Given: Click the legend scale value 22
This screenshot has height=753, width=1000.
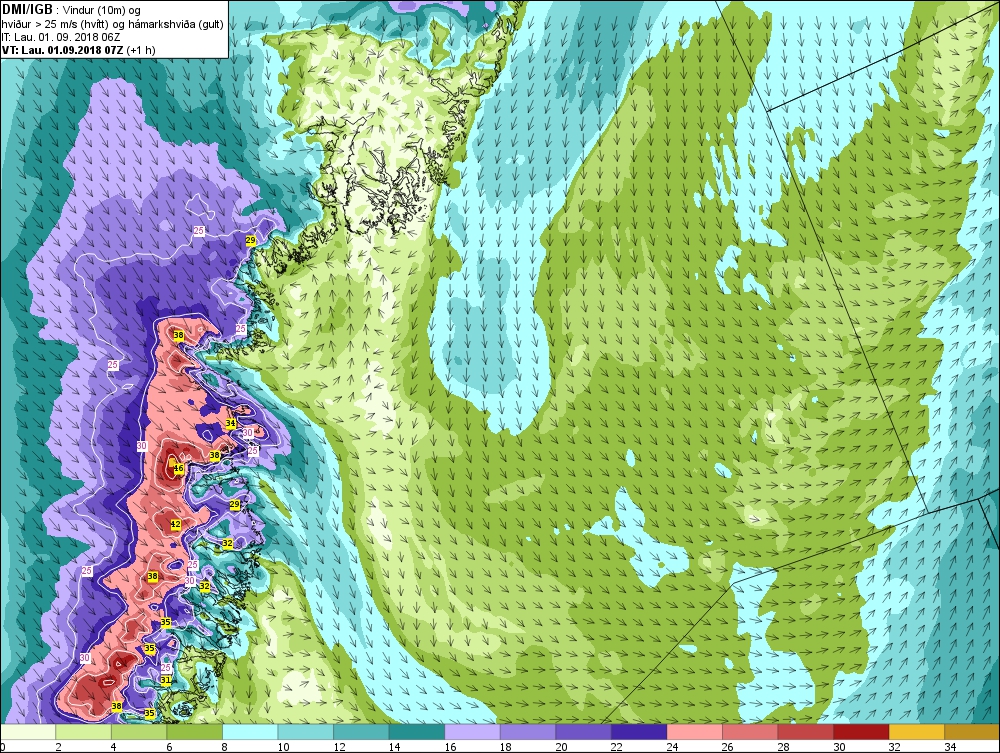Looking at the screenshot, I should click(616, 747).
